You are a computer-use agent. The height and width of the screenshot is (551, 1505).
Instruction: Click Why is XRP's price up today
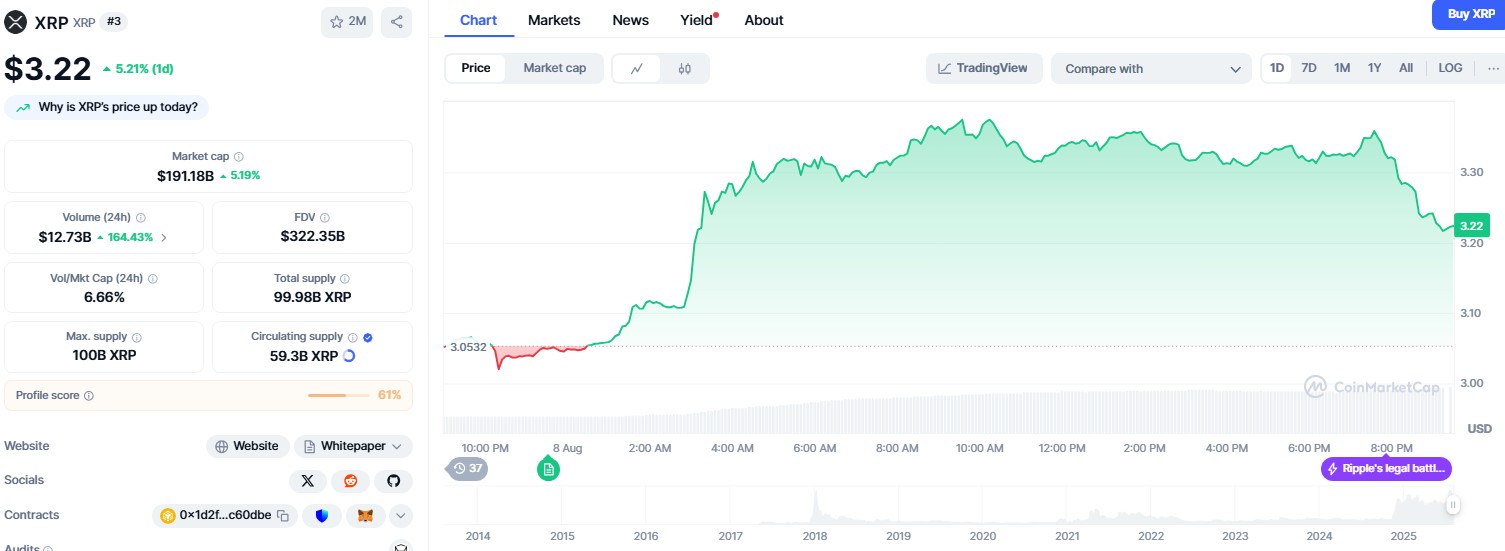(x=107, y=107)
